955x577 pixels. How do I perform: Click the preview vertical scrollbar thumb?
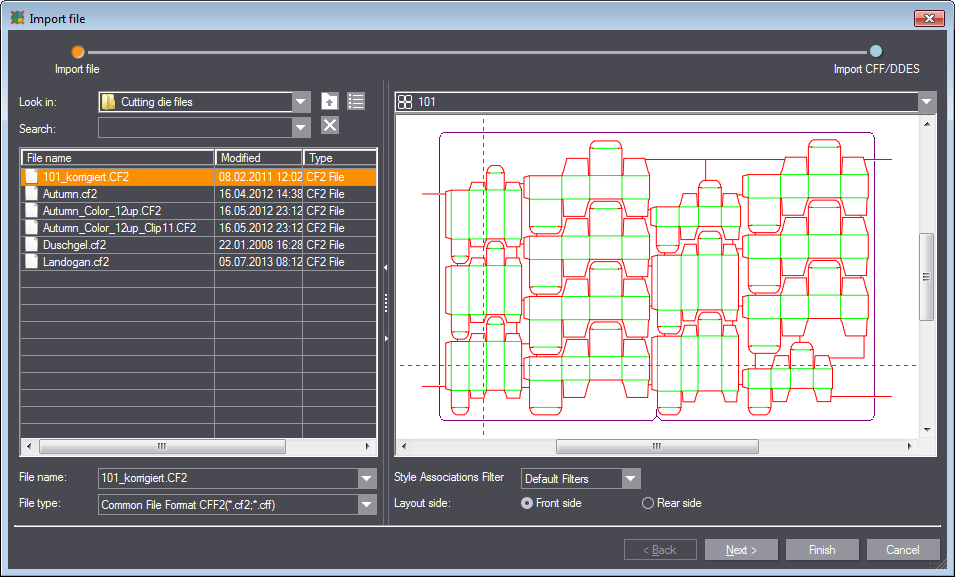pos(926,277)
